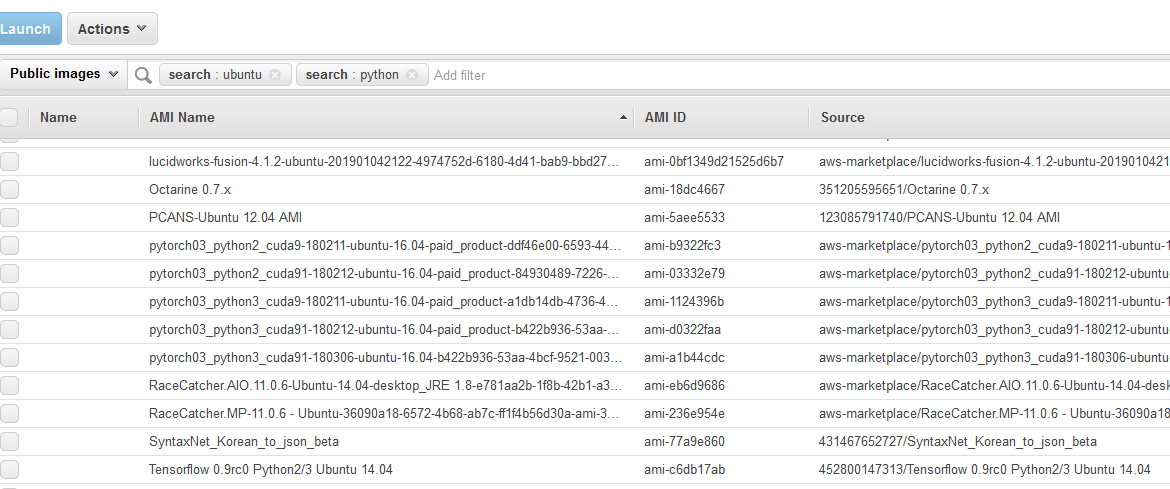Viewport: 1170px width, 489px height.
Task: Click the lucidworks-fusion-4.1.2 AMI name
Action: tap(384, 161)
